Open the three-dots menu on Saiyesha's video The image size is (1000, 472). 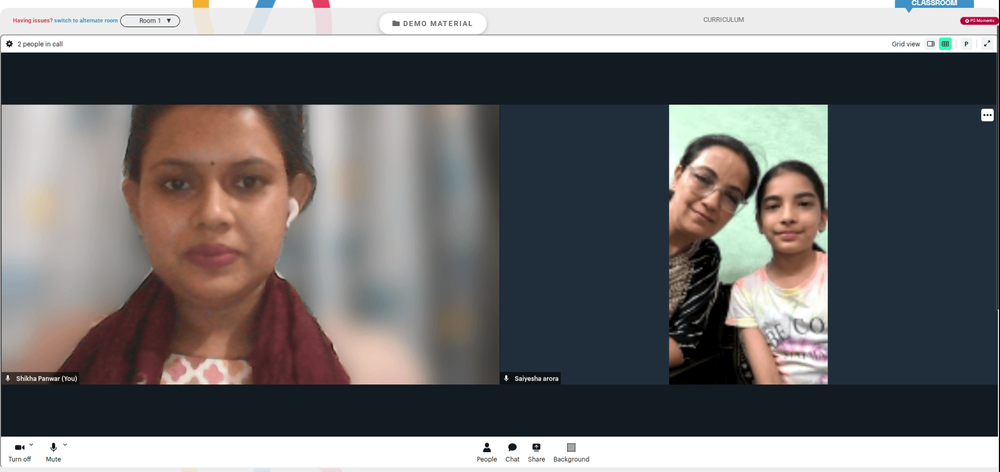pyautogui.click(x=987, y=115)
